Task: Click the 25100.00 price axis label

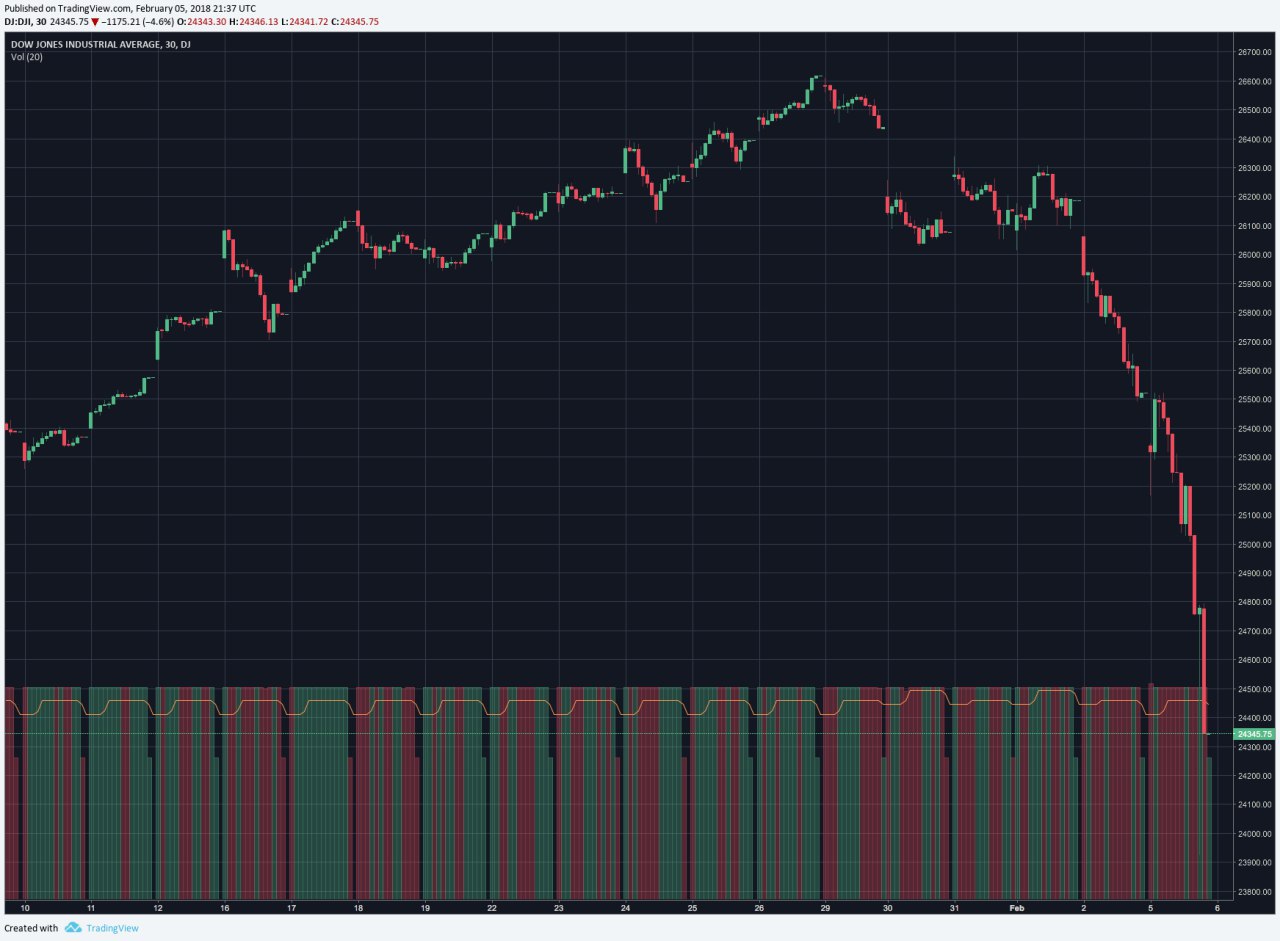Action: [x=1255, y=516]
